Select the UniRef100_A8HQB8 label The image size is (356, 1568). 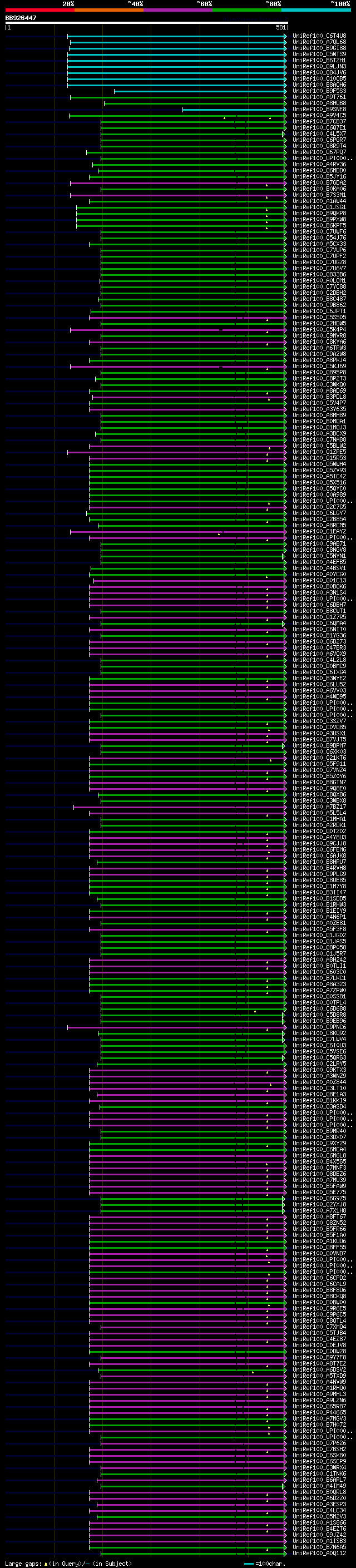pos(319,103)
